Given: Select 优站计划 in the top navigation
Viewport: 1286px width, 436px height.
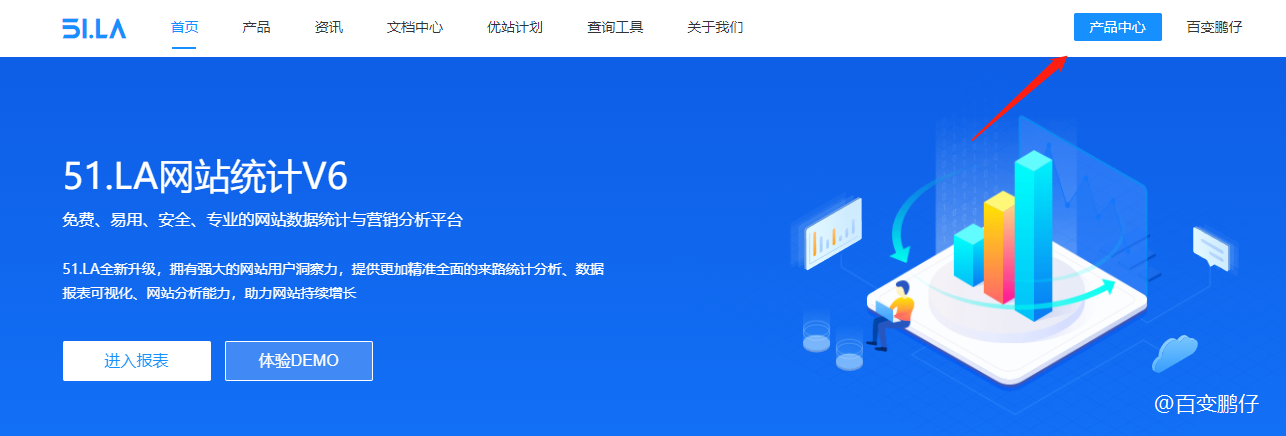Looking at the screenshot, I should pyautogui.click(x=515, y=28).
